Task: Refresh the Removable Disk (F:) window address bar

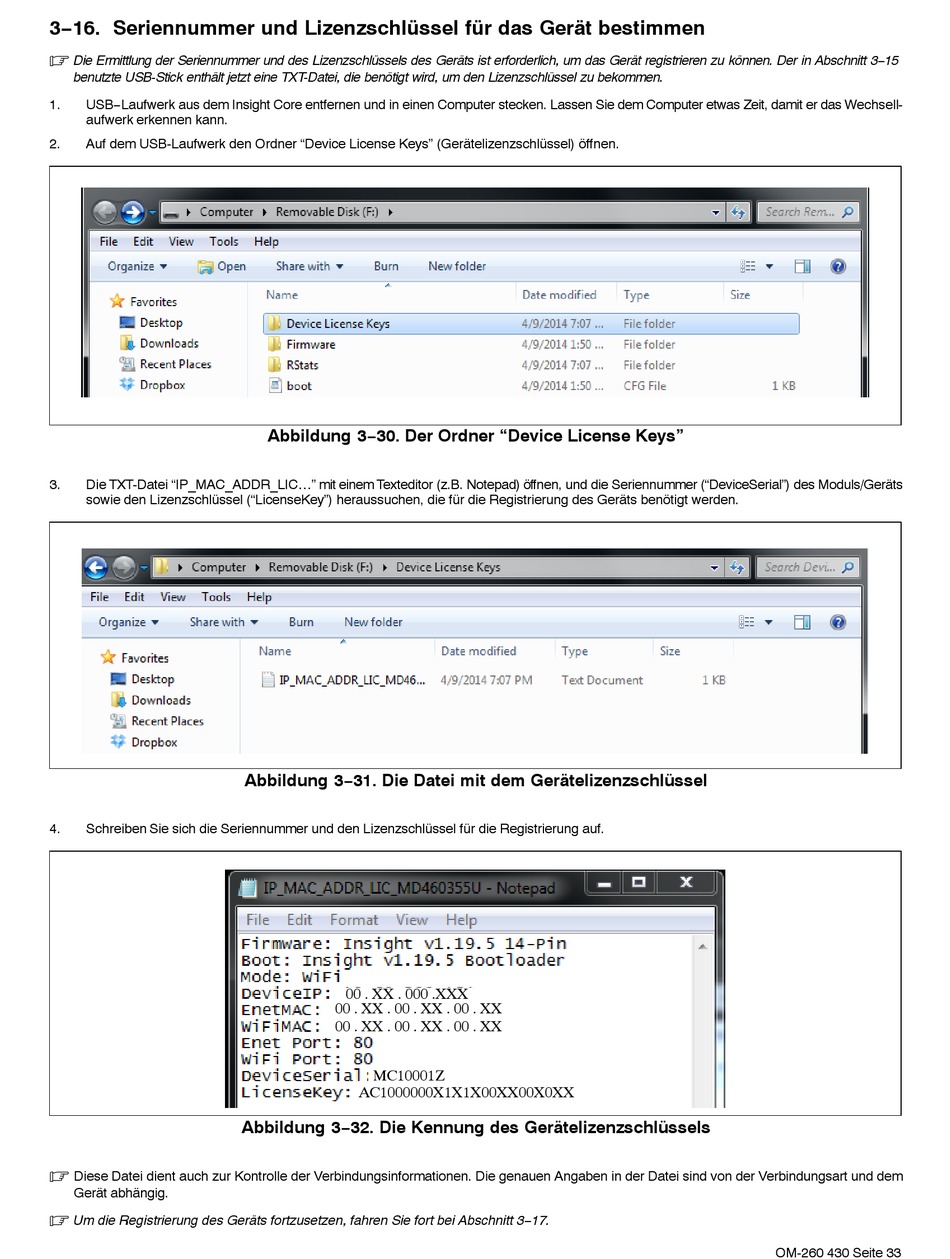Action: click(x=738, y=212)
